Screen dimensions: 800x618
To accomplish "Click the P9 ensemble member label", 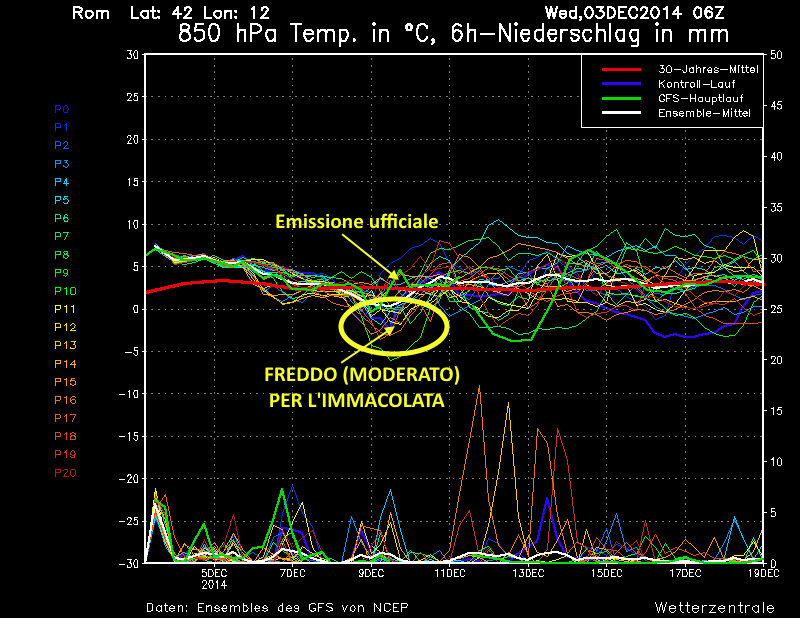I will click(x=61, y=273).
